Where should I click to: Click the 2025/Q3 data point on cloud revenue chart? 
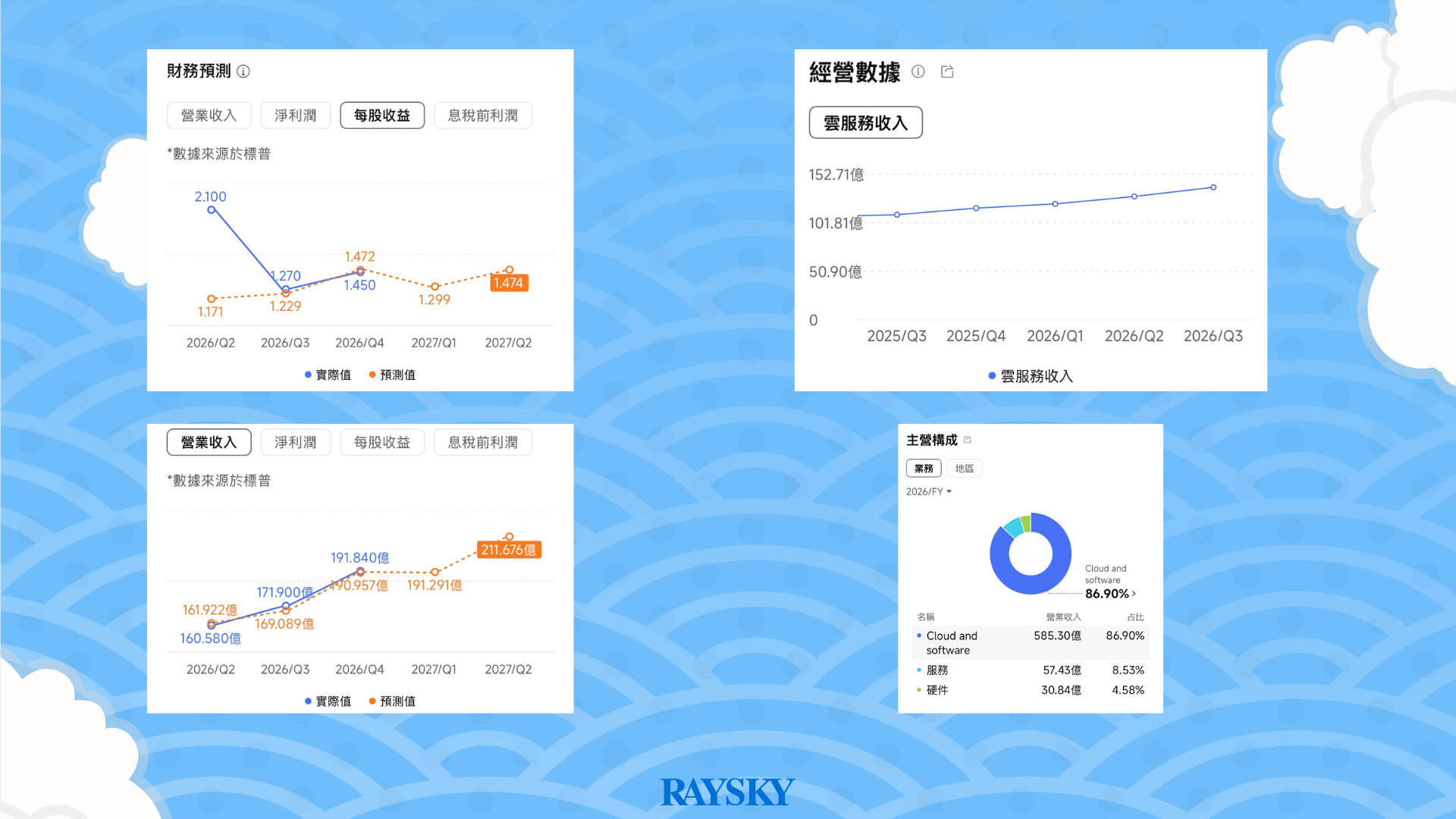[897, 215]
